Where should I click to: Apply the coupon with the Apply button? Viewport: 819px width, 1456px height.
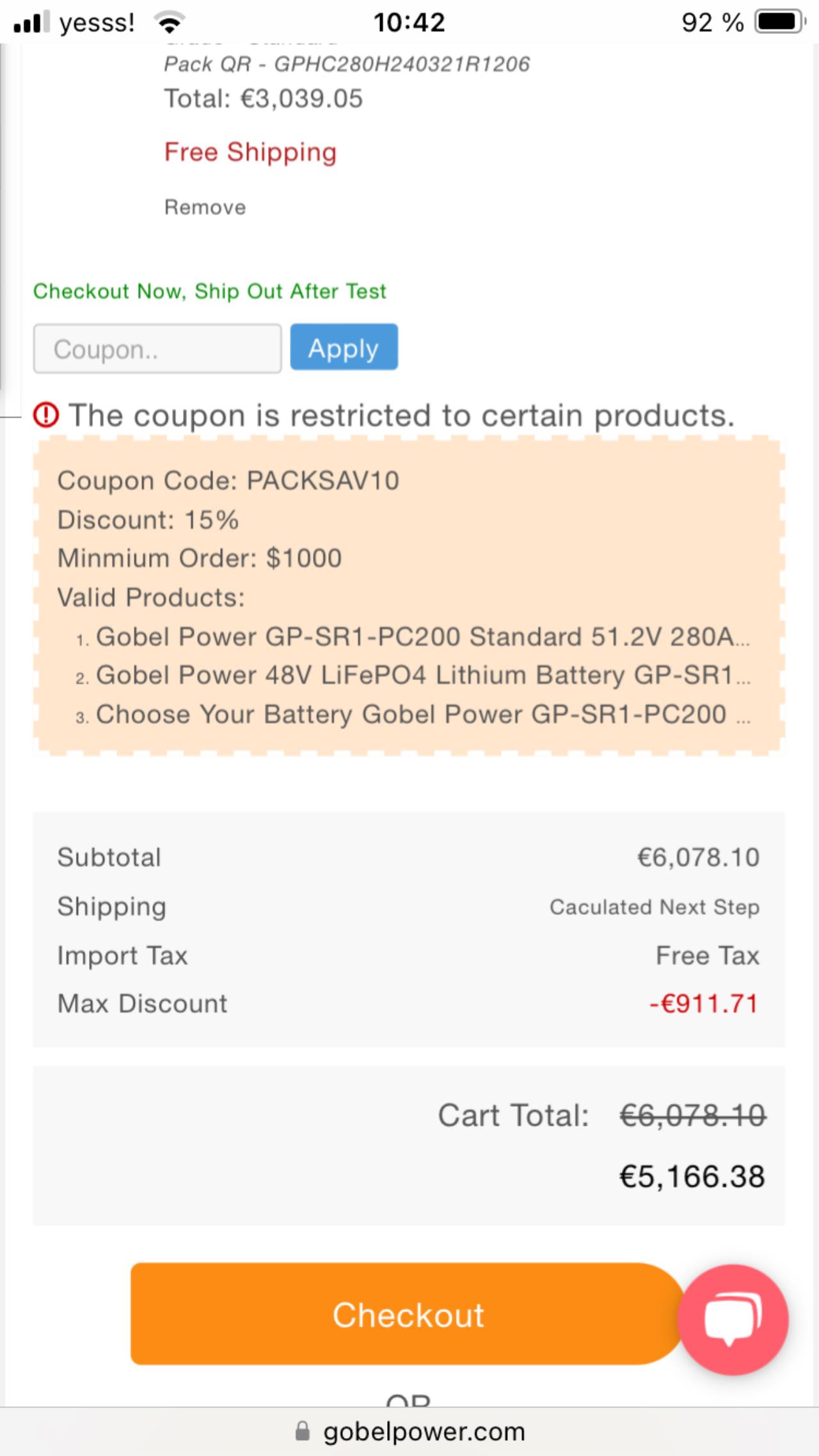pyautogui.click(x=344, y=347)
